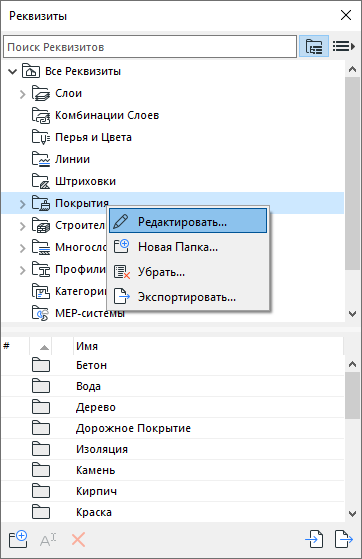Screen dimensions: 362x559
Task: Open the Линии tree item
Action: click(72, 159)
